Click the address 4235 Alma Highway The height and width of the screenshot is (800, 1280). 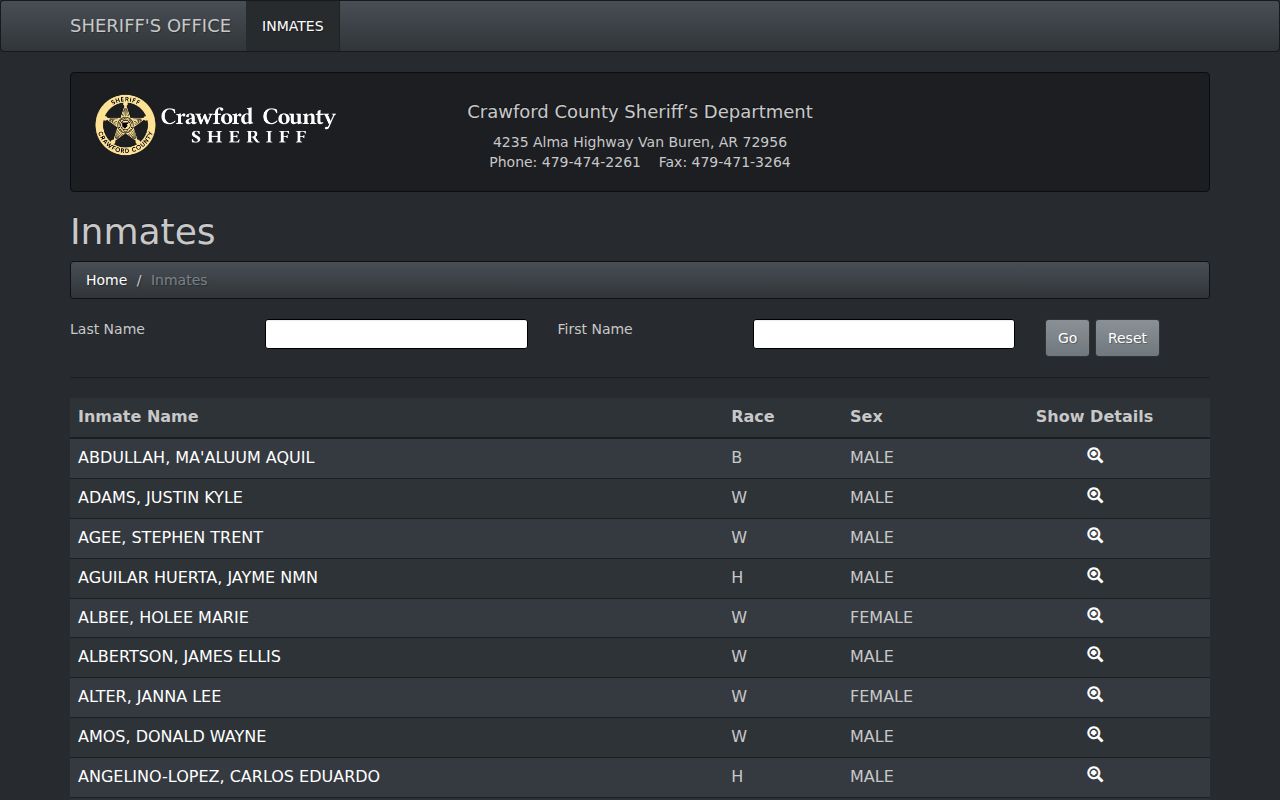click(562, 142)
